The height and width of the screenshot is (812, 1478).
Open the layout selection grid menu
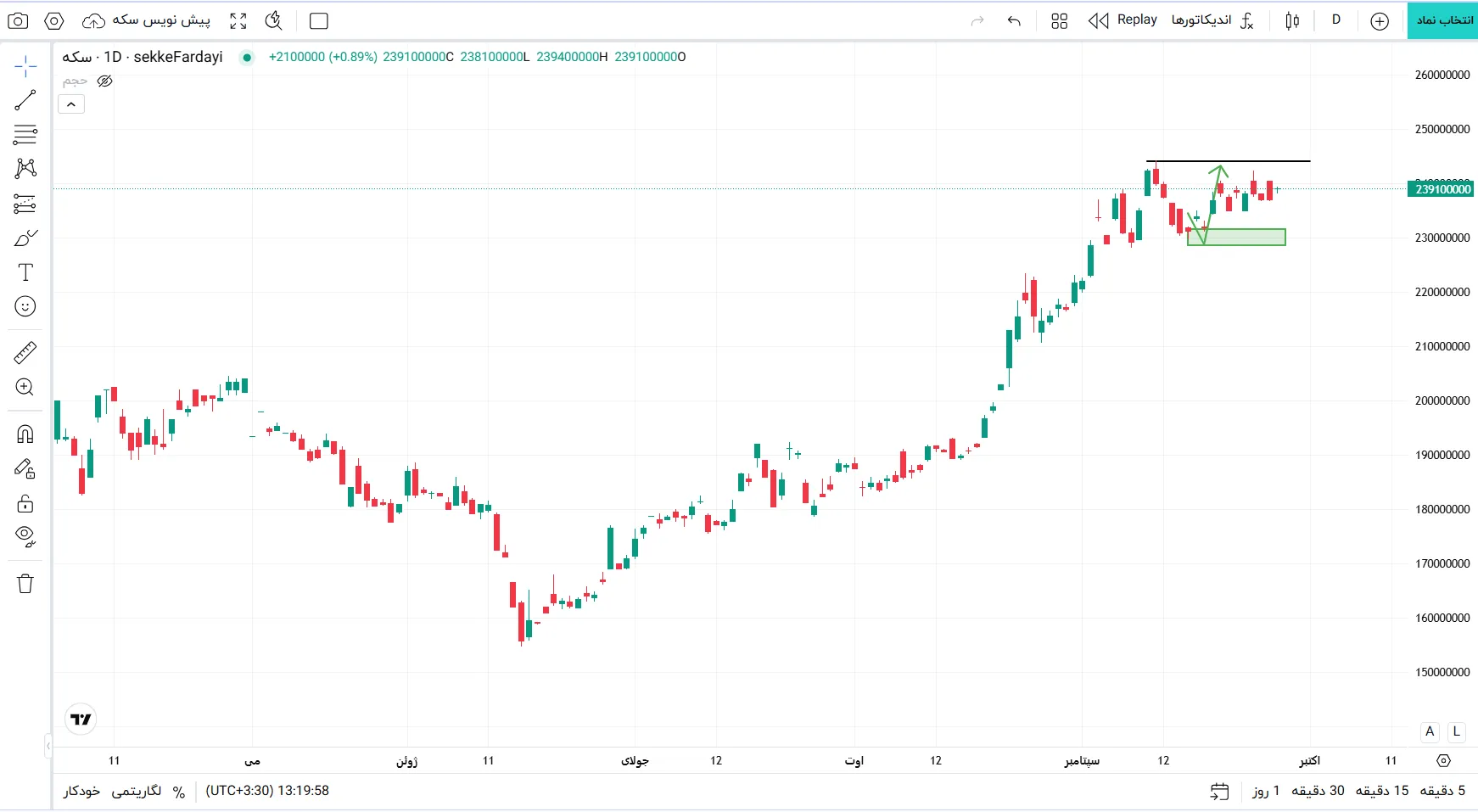[1059, 21]
